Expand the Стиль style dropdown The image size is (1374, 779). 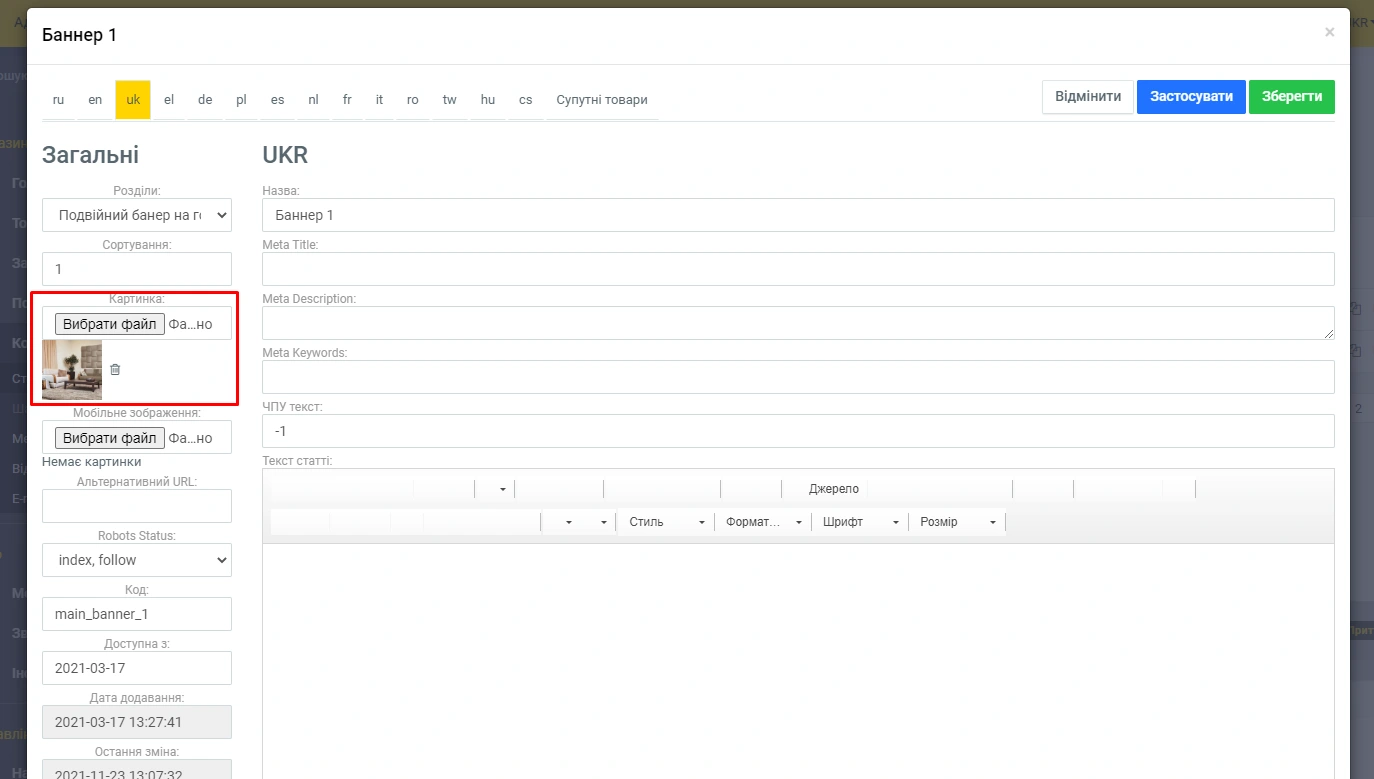665,522
